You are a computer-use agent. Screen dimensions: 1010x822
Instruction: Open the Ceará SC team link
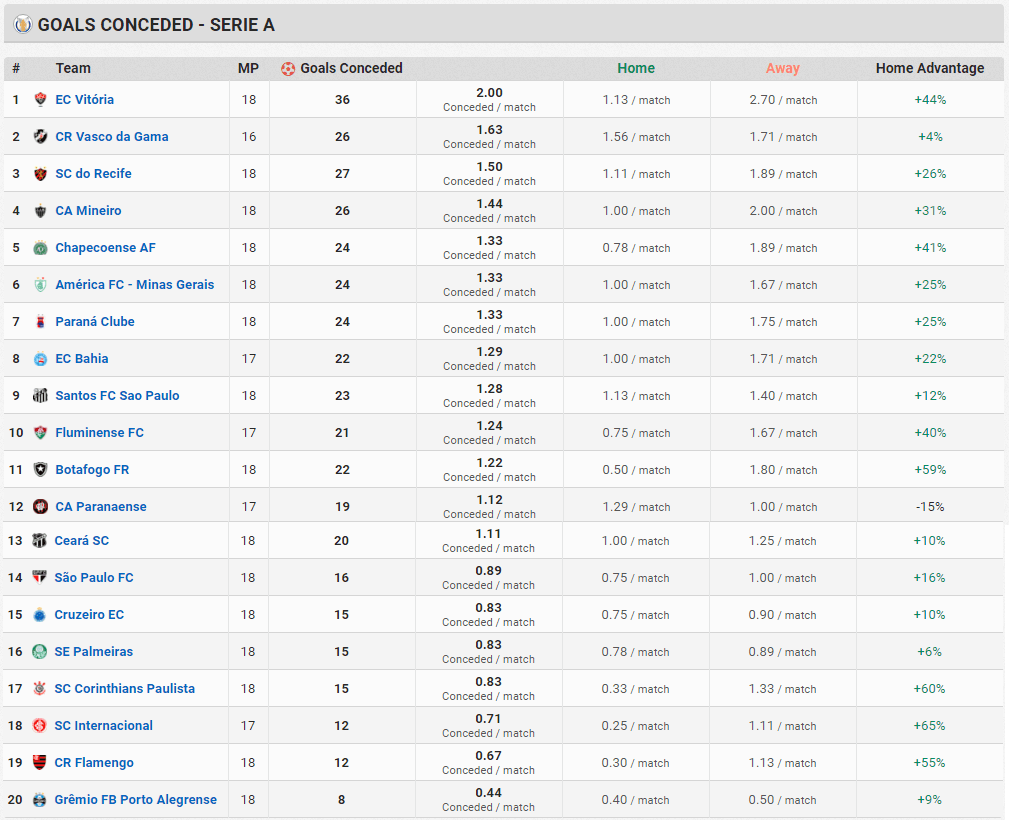81,540
